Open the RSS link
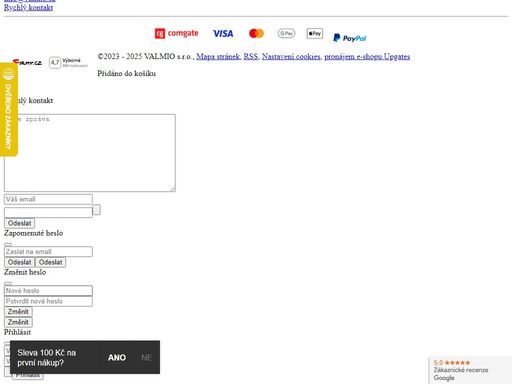Screen dimensions: 512x384 tap(251, 57)
